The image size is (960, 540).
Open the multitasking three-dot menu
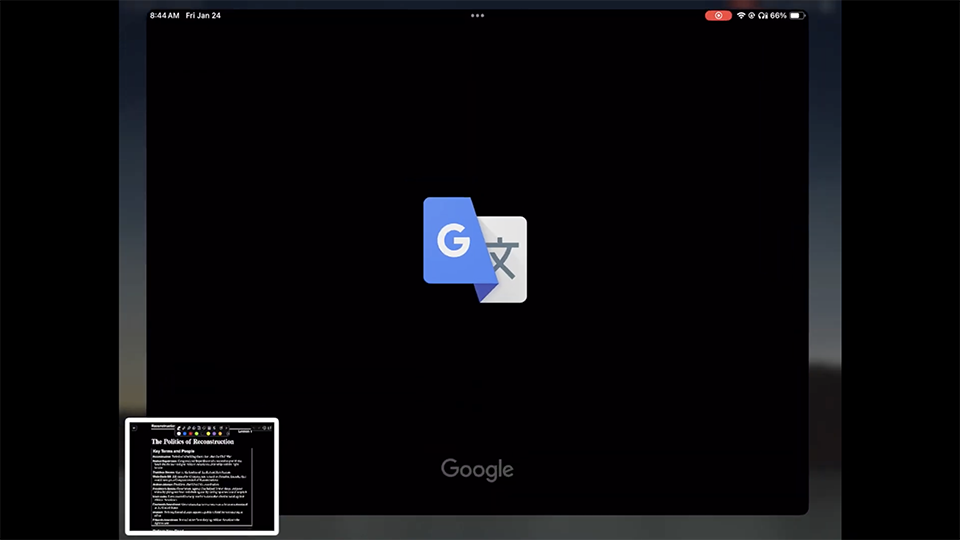tap(478, 15)
